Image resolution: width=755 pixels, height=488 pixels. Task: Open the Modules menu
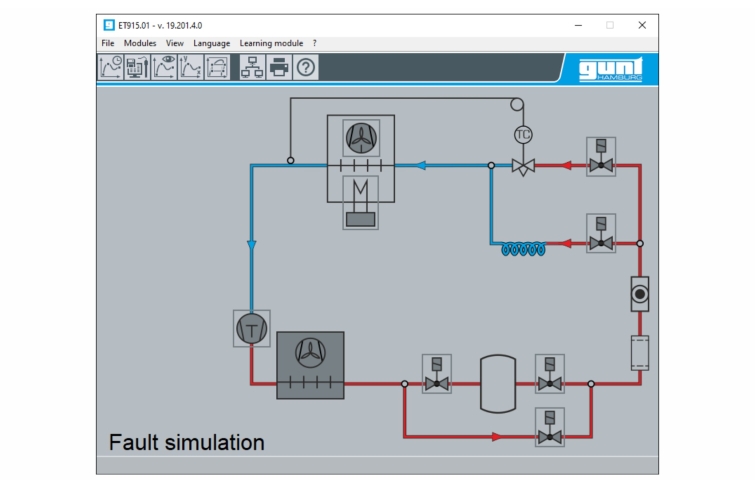coord(140,43)
